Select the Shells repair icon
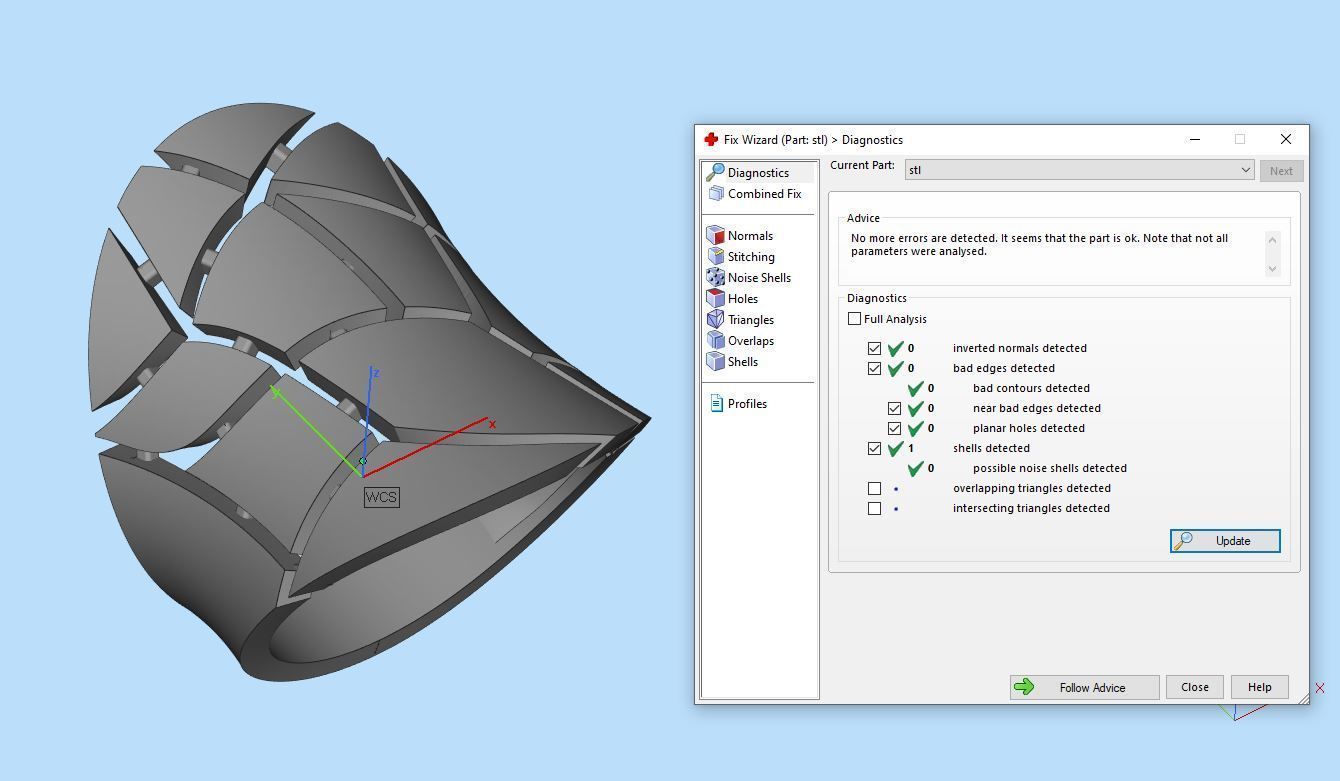The image size is (1340, 781). click(715, 362)
